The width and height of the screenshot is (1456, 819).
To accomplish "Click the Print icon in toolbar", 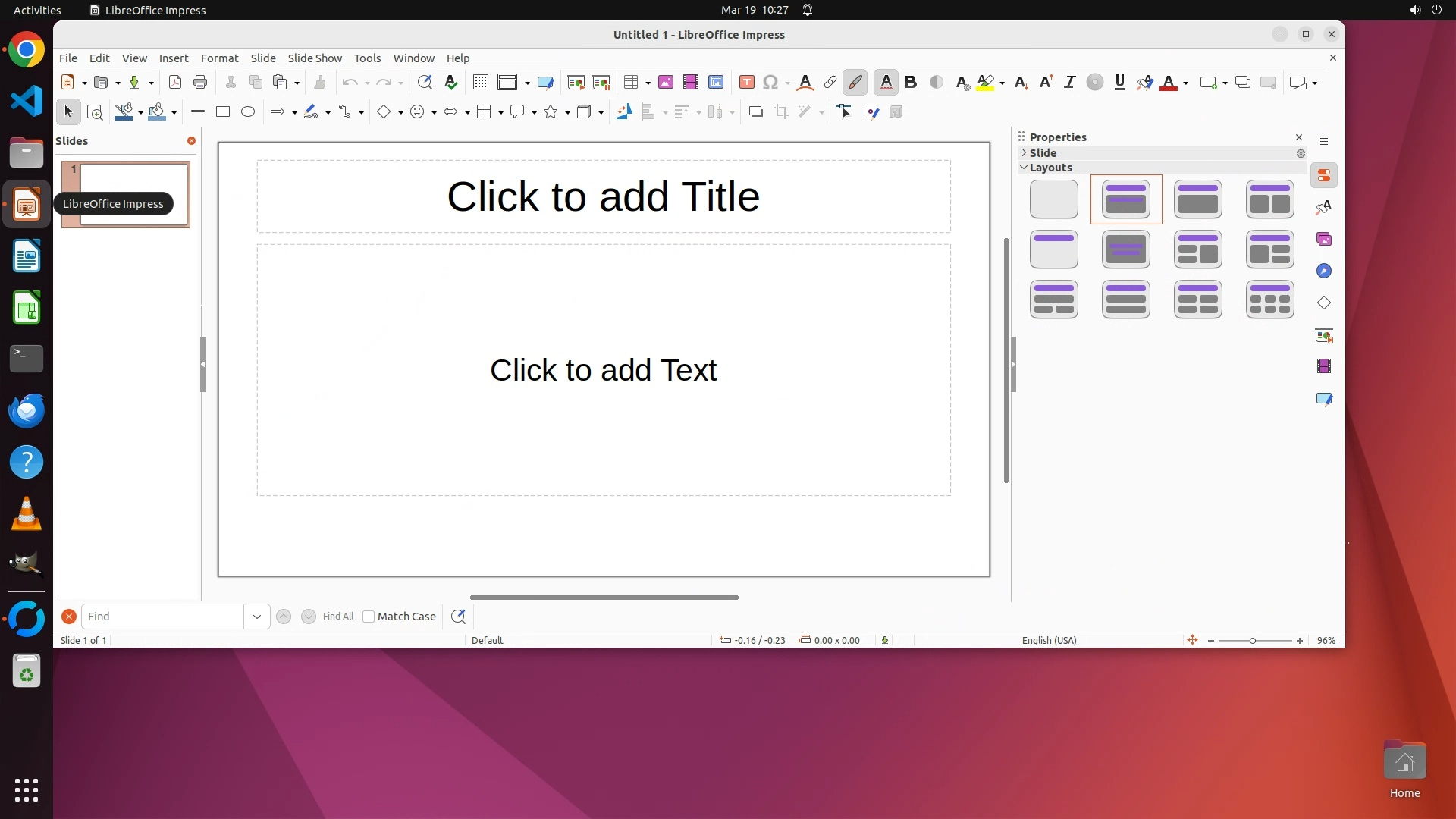I will pyautogui.click(x=200, y=83).
